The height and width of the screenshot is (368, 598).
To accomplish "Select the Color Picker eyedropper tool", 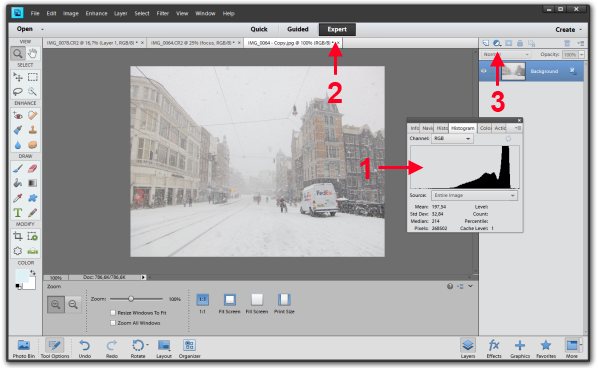I will coord(18,198).
